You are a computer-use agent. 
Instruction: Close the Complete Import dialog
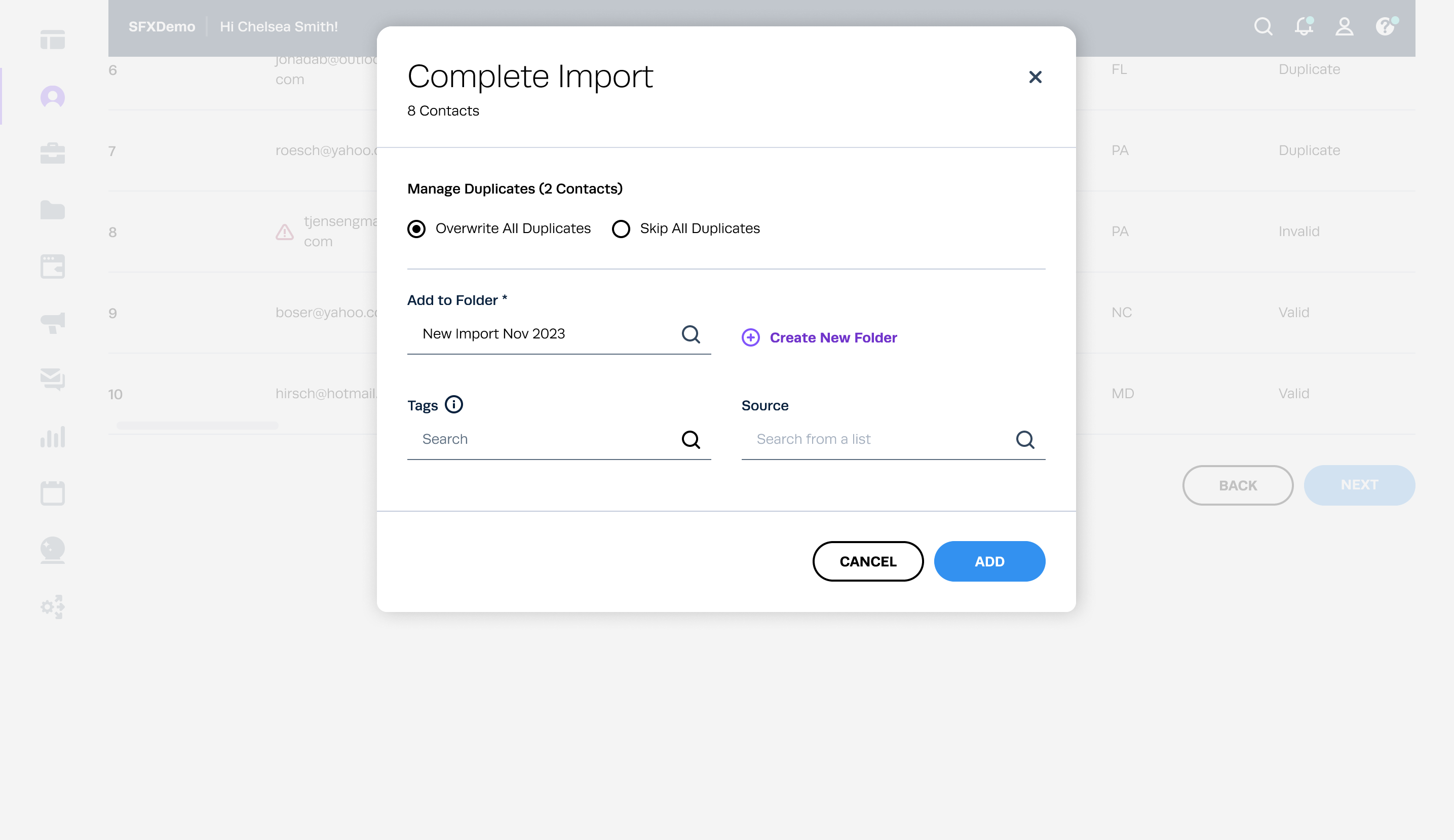1035,78
